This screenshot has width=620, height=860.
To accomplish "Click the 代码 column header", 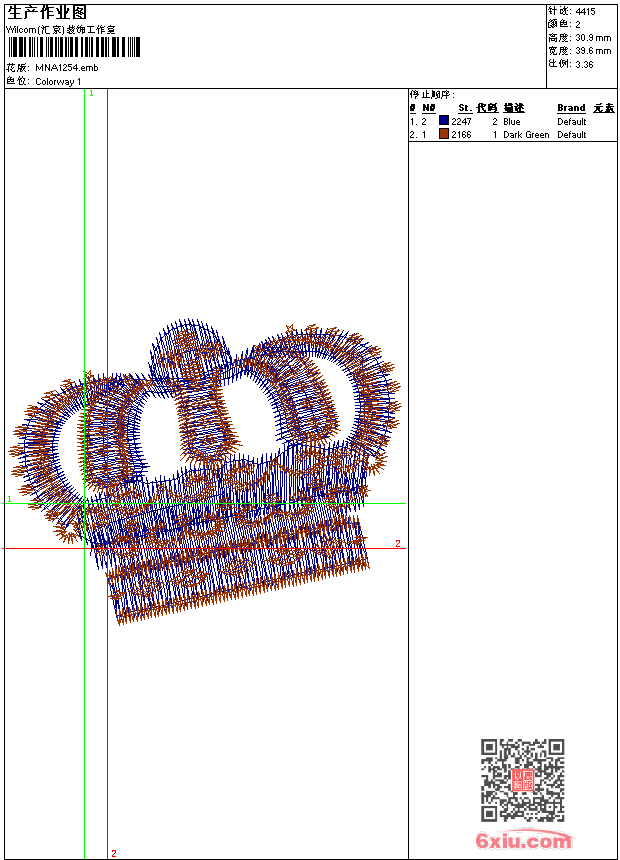I will [x=487, y=108].
